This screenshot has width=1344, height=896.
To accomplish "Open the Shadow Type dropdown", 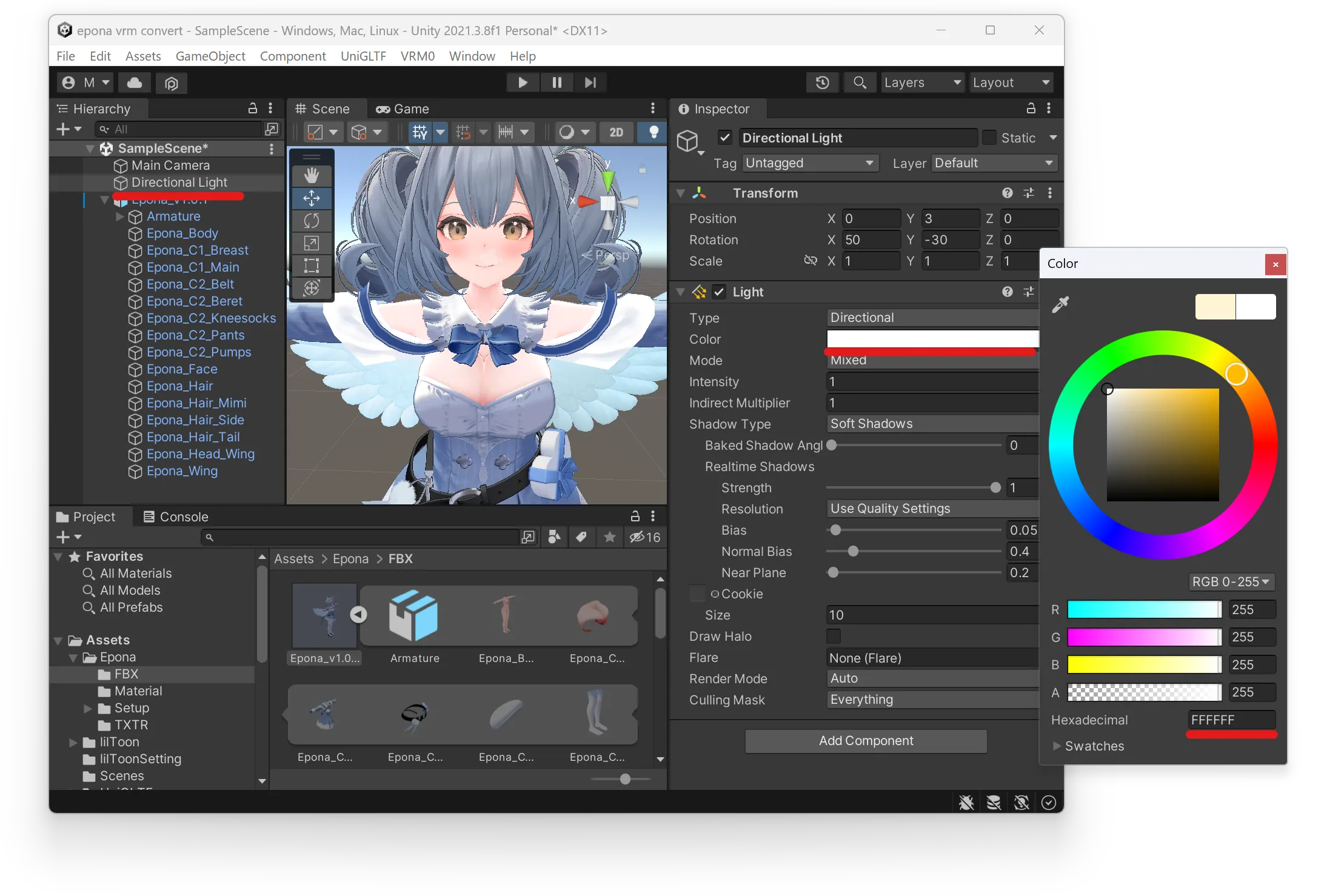I will pos(932,424).
